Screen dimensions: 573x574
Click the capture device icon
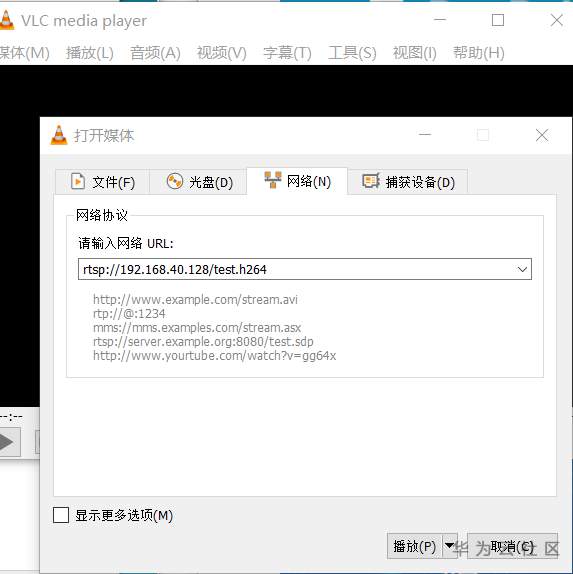coord(371,181)
